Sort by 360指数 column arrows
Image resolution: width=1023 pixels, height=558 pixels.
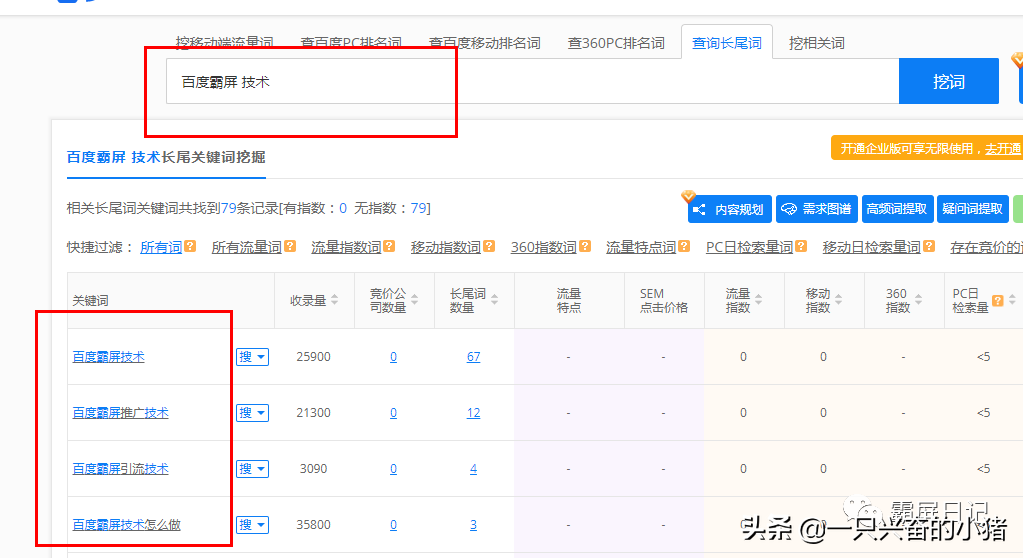pos(919,300)
